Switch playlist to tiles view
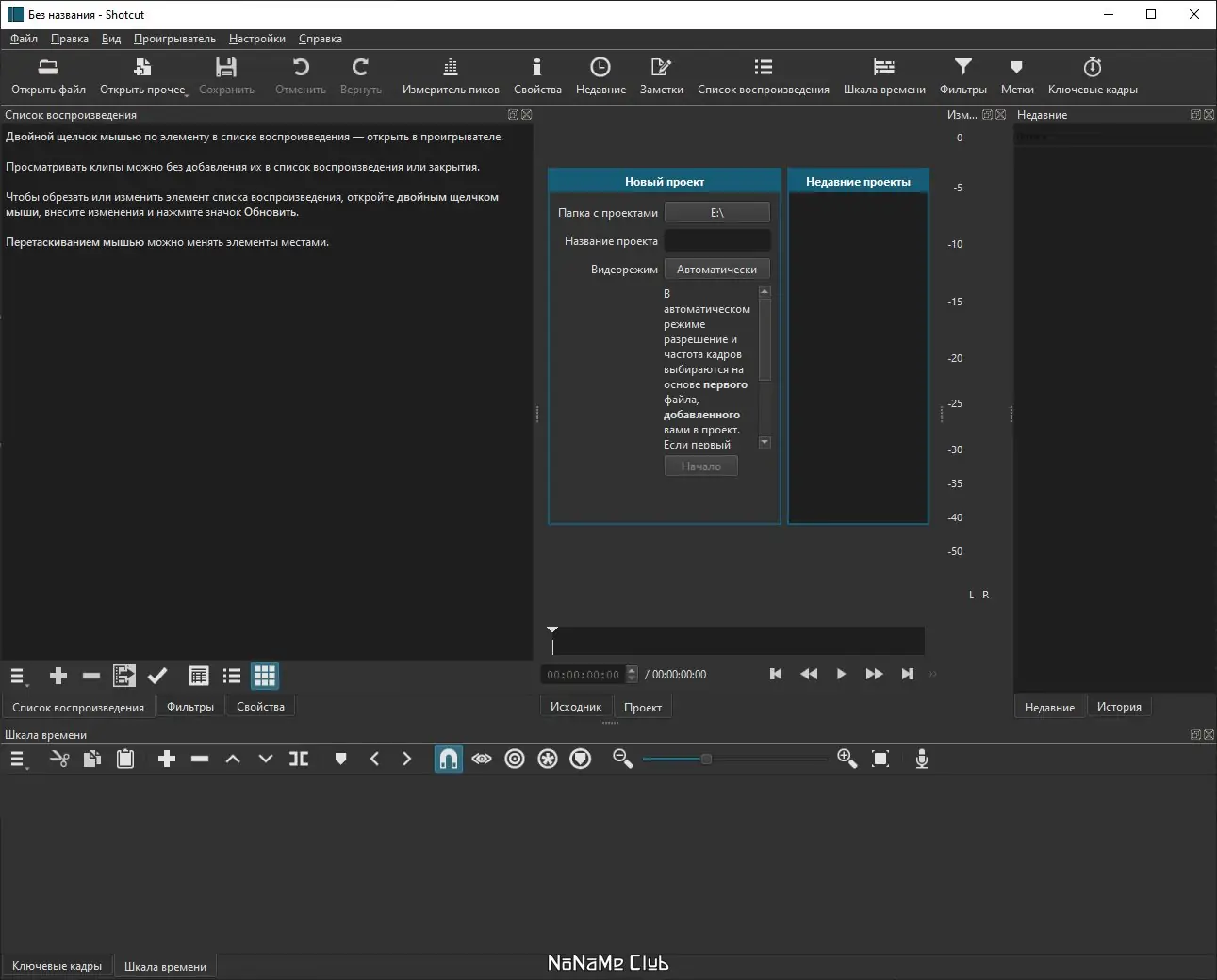The width and height of the screenshot is (1217, 980). pos(232,676)
